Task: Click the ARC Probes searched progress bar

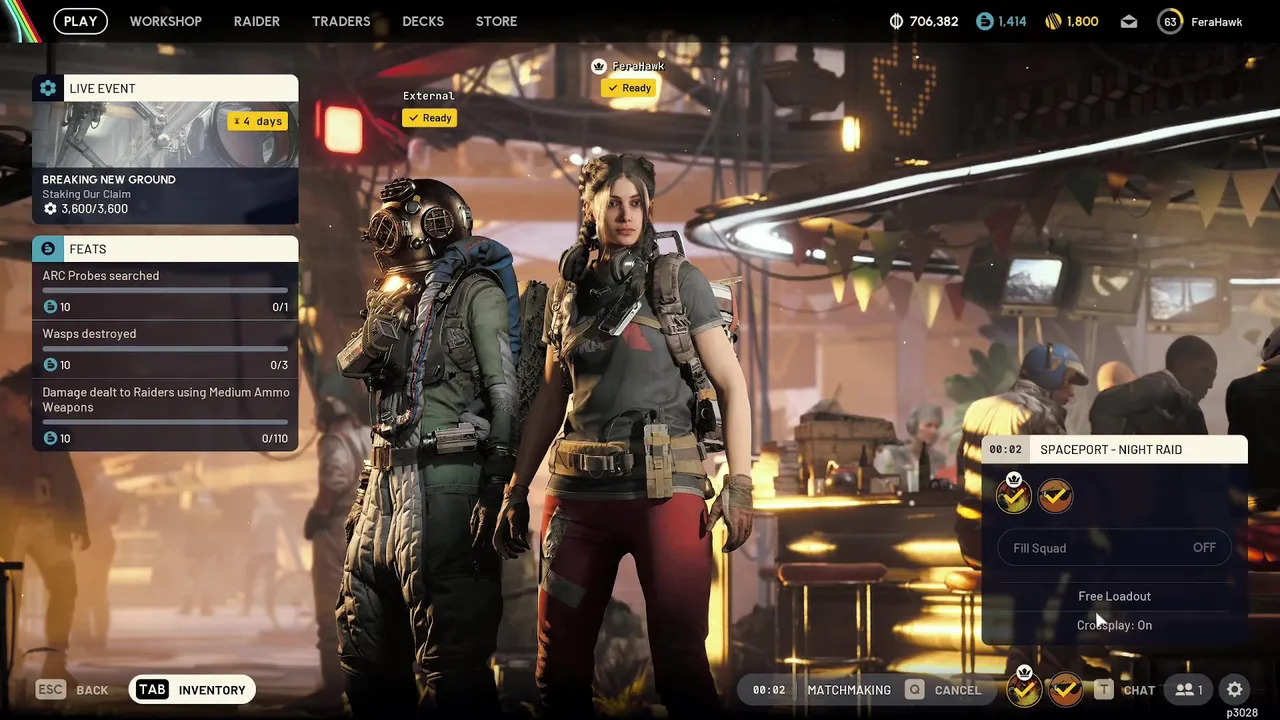Action: click(x=165, y=291)
